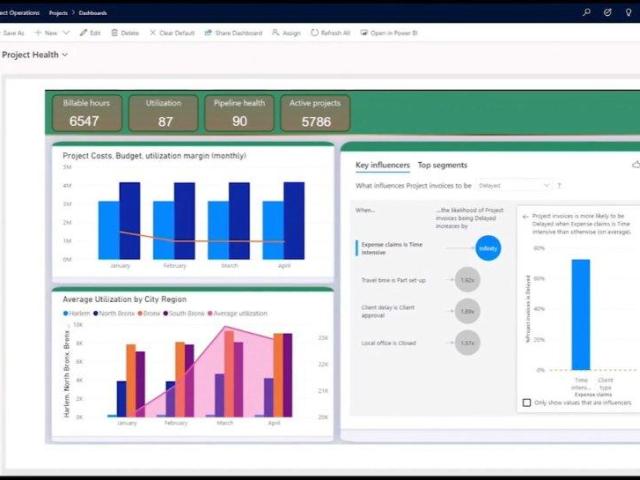Click the lightbulb assistant icon
The width and height of the screenshot is (640, 480).
coord(629,12)
